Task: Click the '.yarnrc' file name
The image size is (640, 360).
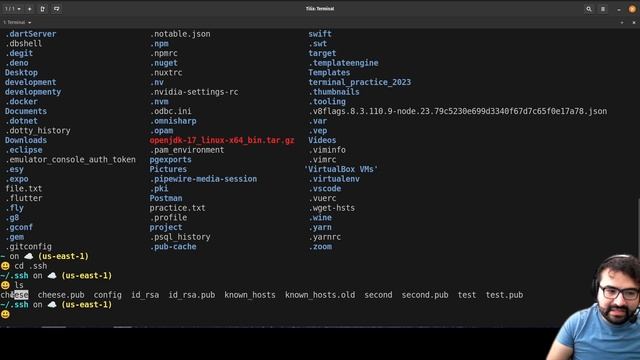Action: click(325, 237)
